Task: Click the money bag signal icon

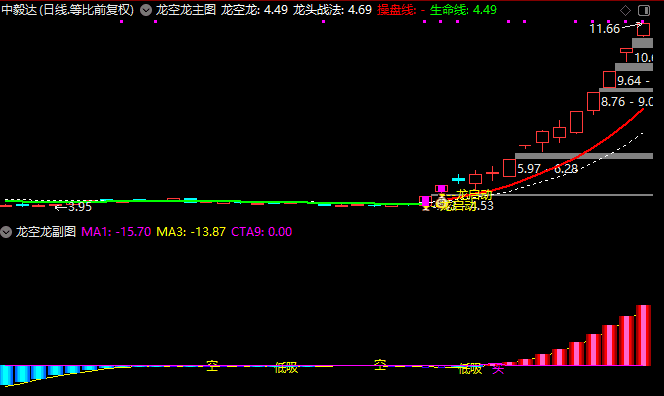Action: click(441, 203)
